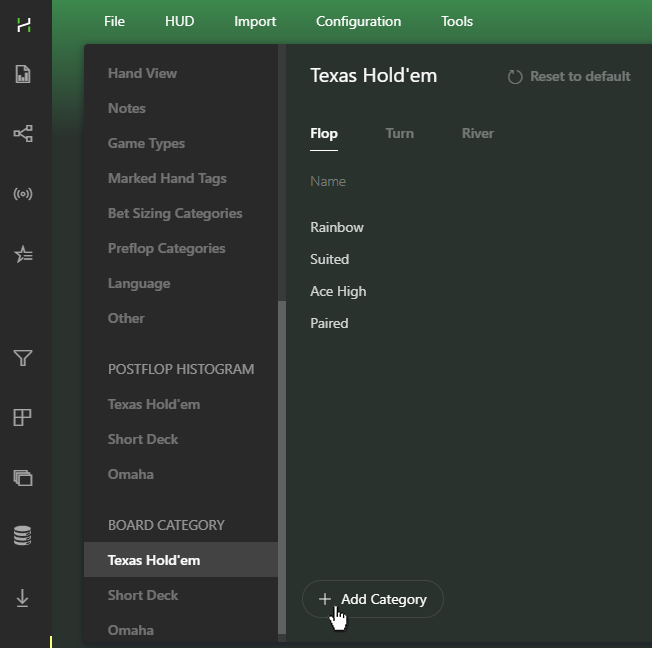The image size is (652, 648).
Task: Select the Ace High category row
Action: coord(338,291)
